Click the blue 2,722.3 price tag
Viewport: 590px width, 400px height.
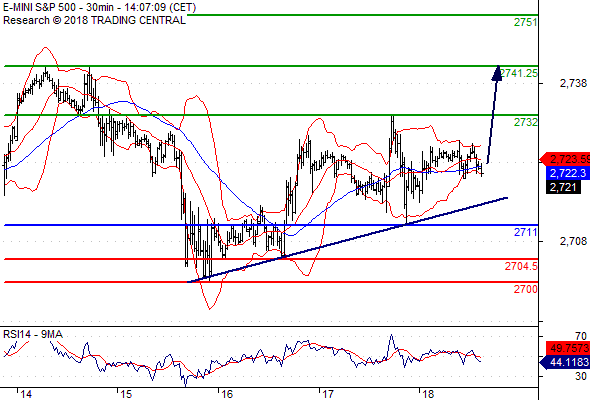pyautogui.click(x=568, y=173)
